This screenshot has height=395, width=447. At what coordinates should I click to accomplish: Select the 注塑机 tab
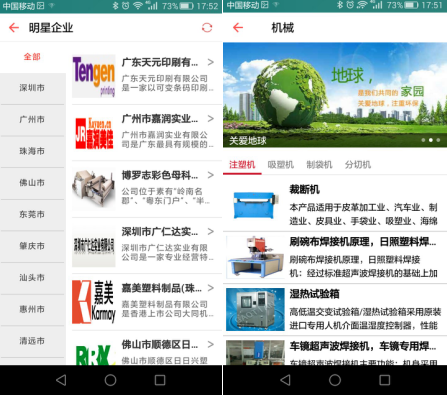pyautogui.click(x=242, y=165)
